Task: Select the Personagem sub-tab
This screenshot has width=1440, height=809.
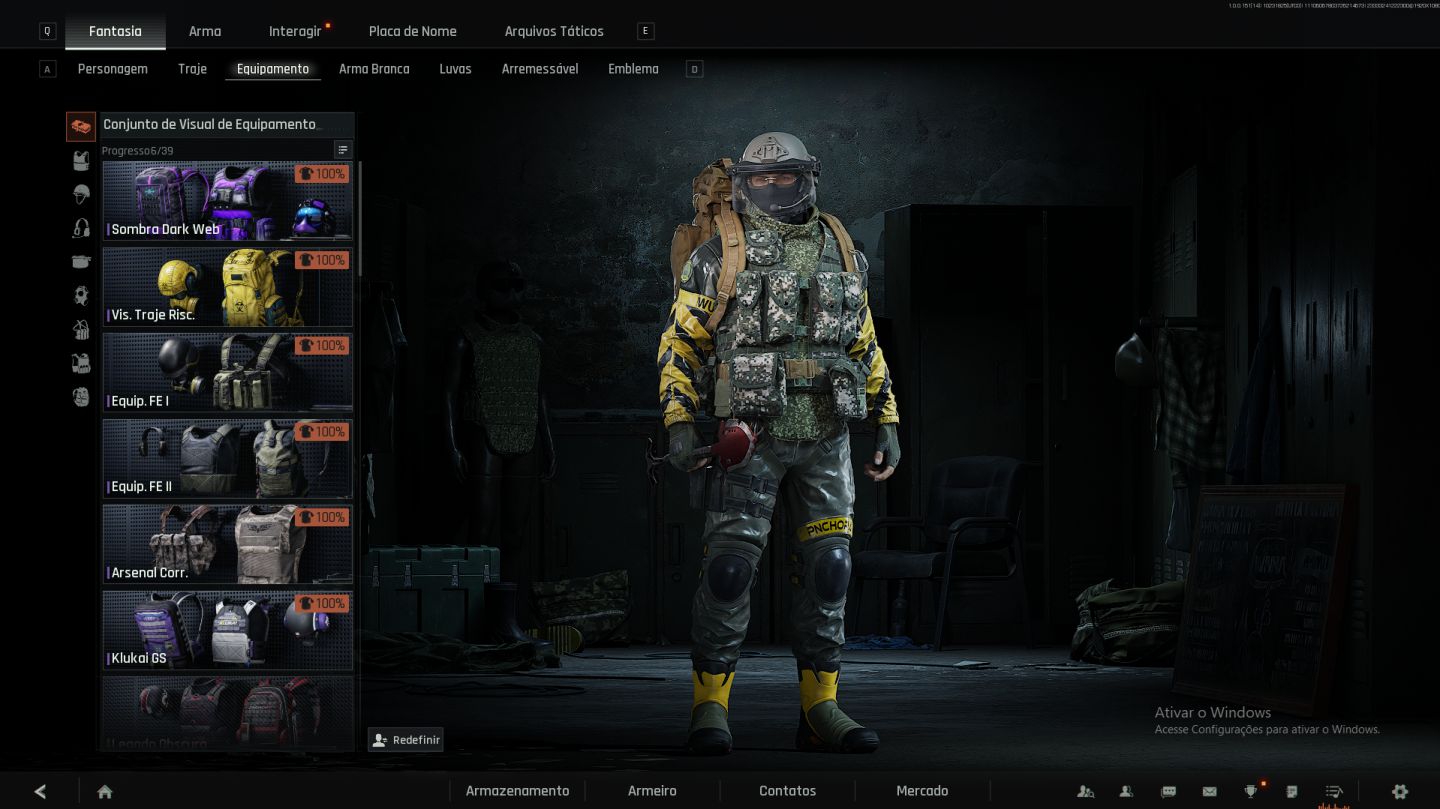Action: pyautogui.click(x=113, y=69)
